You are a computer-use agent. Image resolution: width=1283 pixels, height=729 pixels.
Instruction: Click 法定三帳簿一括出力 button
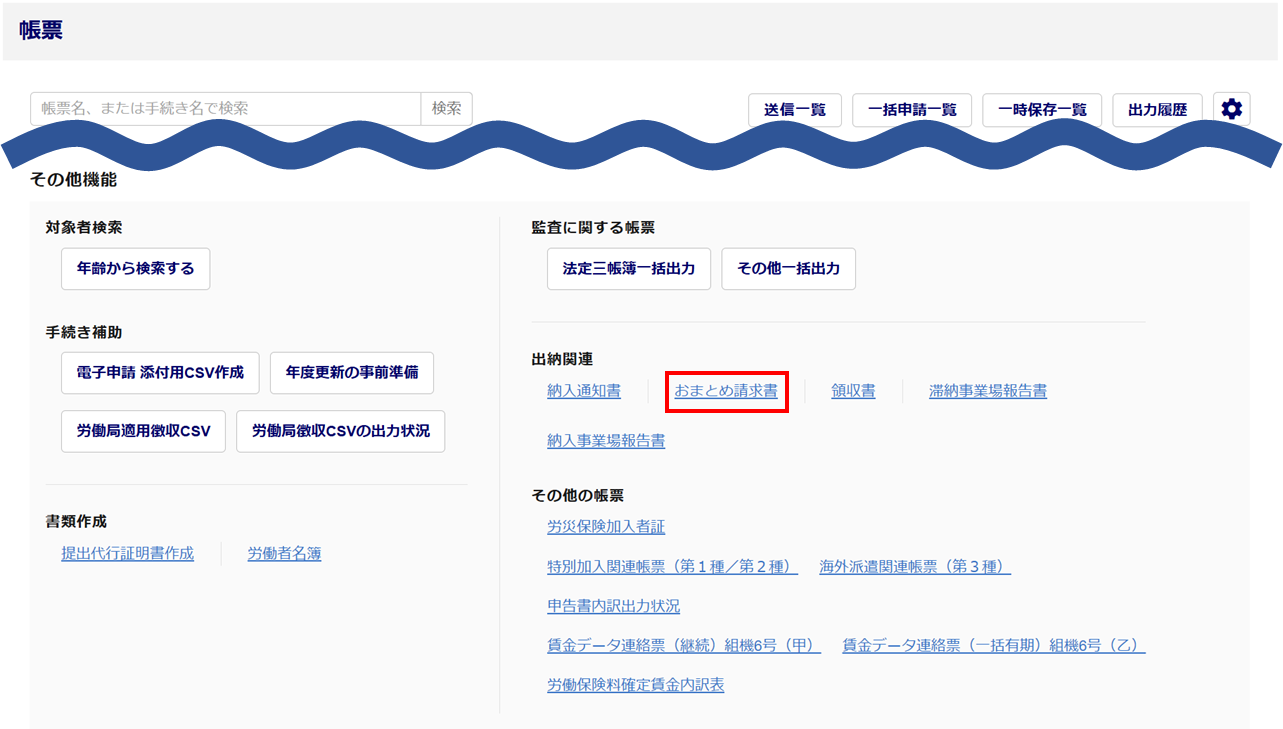click(x=628, y=269)
